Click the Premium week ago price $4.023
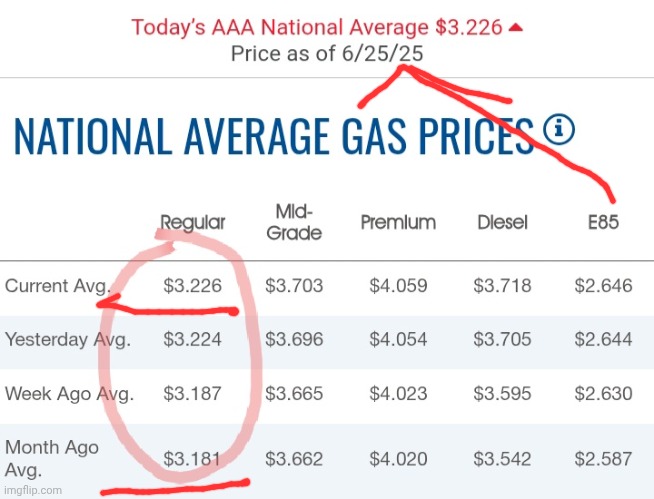 (x=398, y=394)
